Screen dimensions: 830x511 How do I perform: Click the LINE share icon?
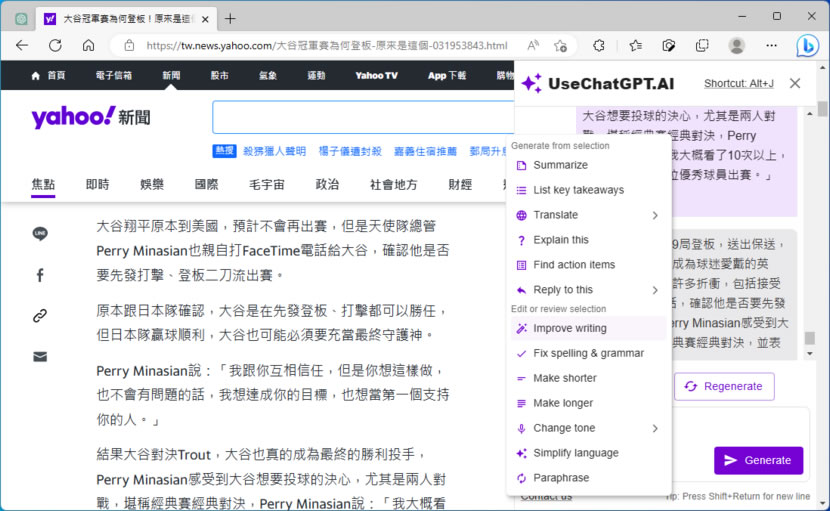pos(40,234)
